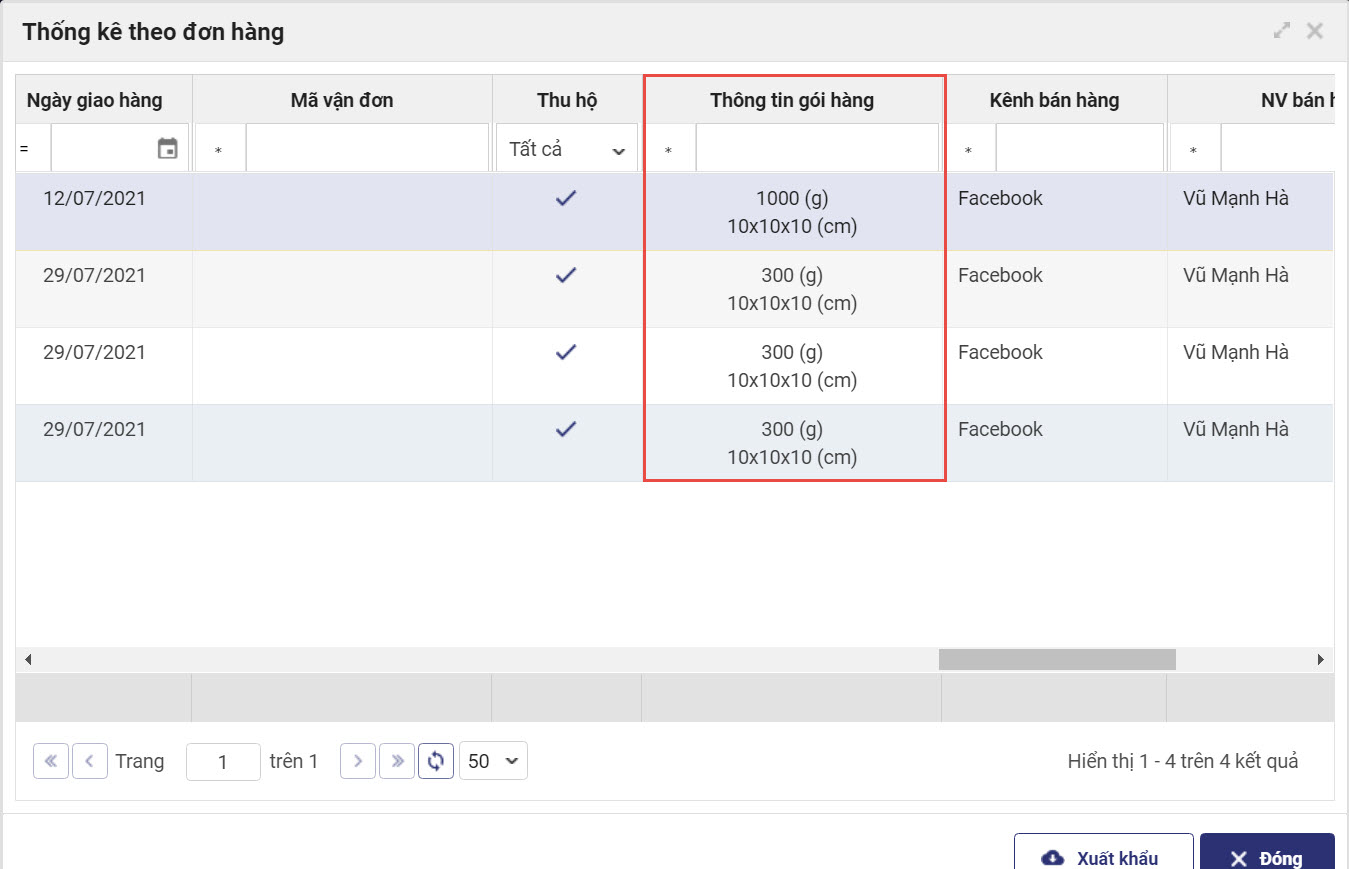Image resolution: width=1349 pixels, height=869 pixels.
Task: Go to the previous page
Action: (89, 761)
